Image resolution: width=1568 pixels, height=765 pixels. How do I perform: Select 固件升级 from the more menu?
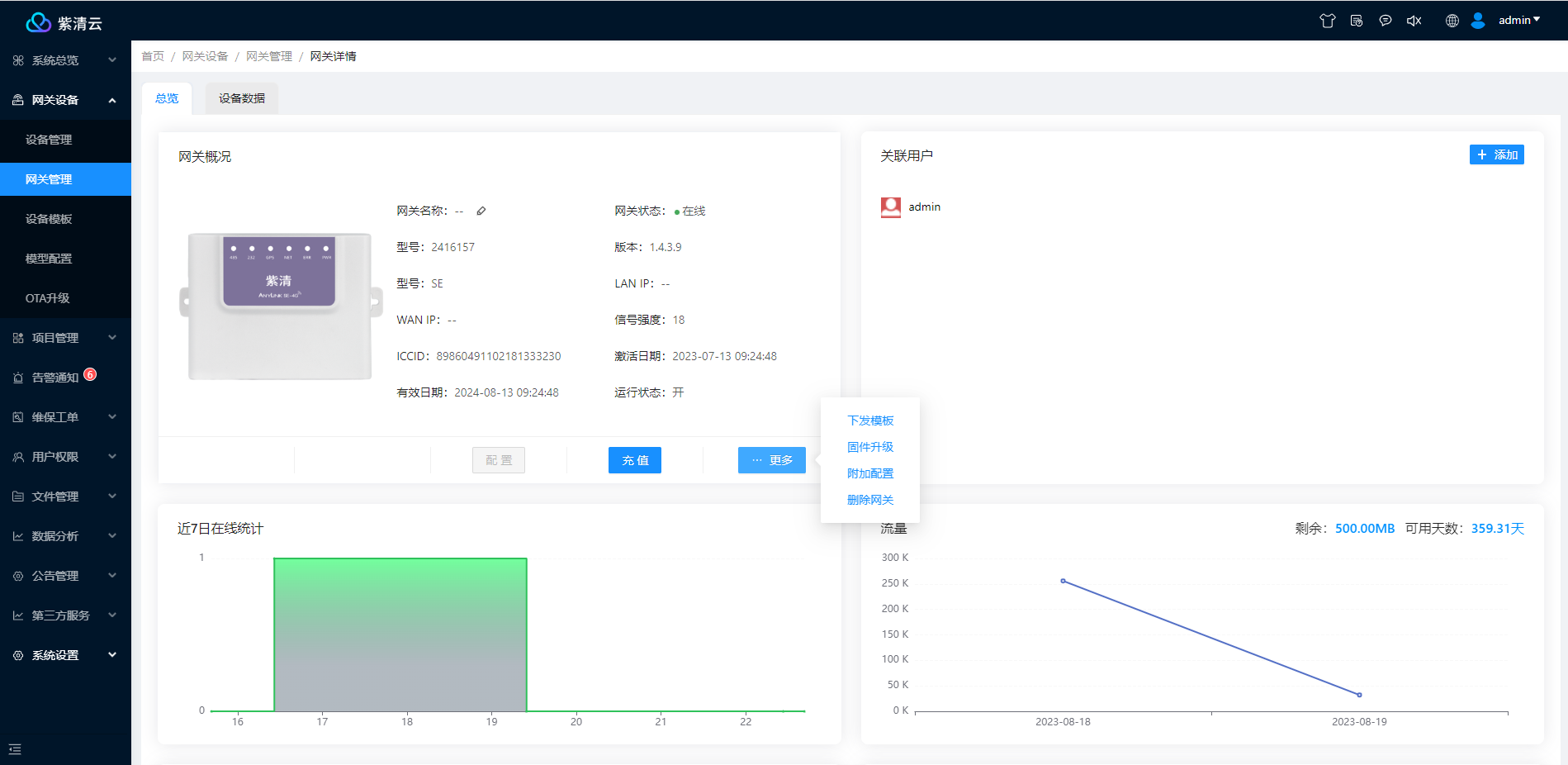870,447
